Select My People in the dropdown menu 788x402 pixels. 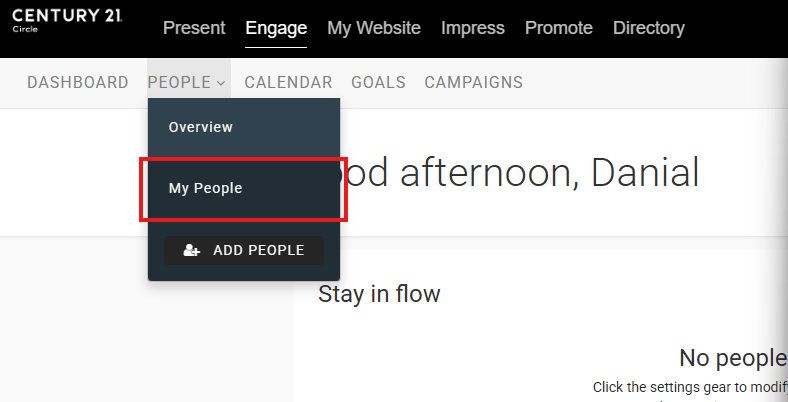(x=205, y=188)
